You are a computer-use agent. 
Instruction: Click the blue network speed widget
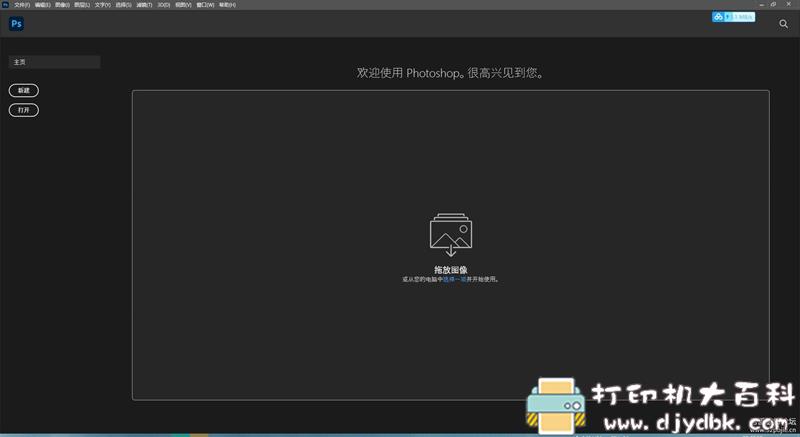(733, 17)
